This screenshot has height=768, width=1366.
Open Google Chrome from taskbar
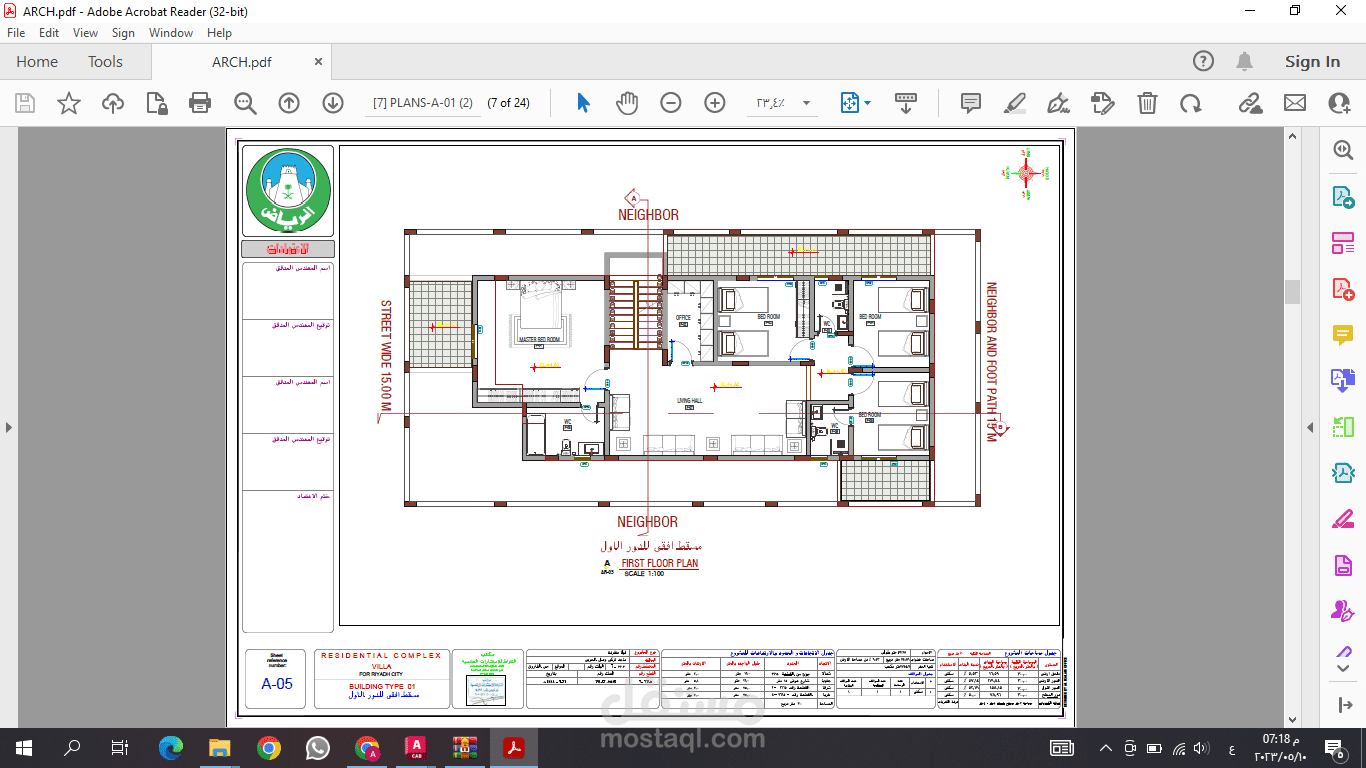tap(268, 747)
